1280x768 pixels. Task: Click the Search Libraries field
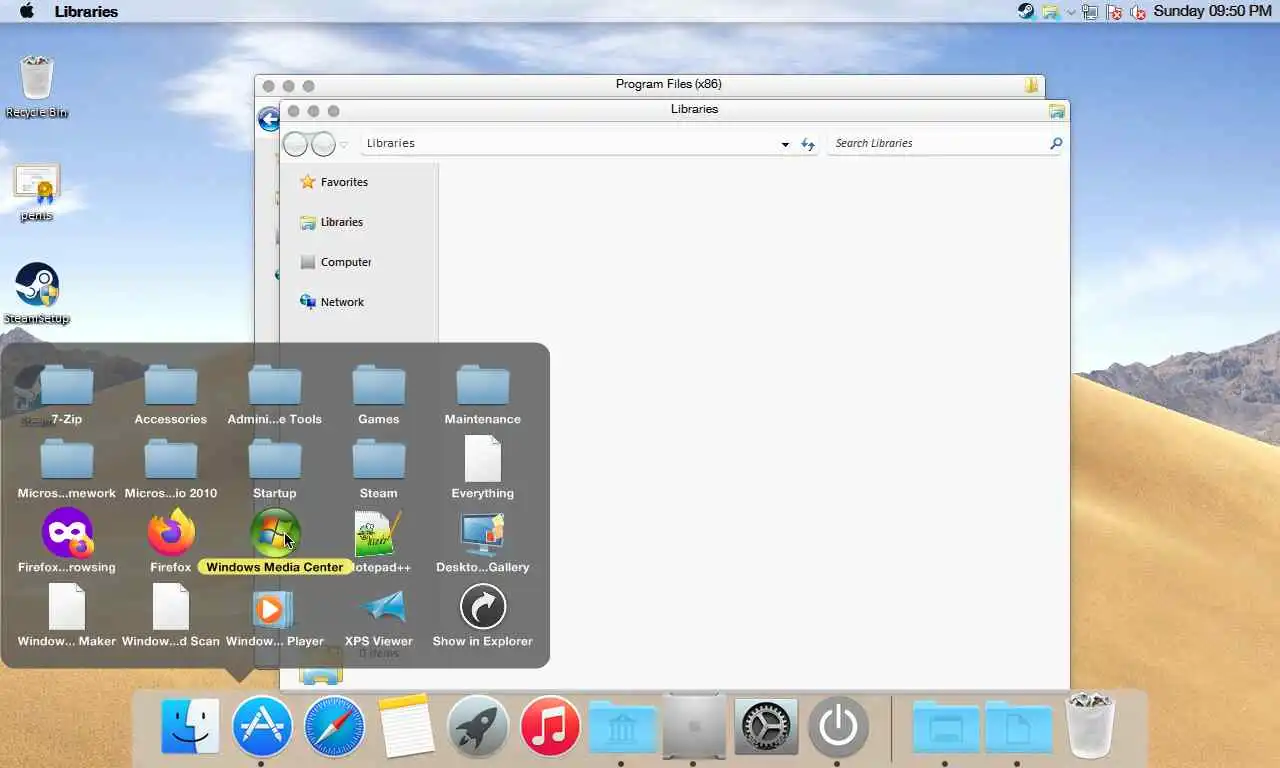tap(945, 143)
